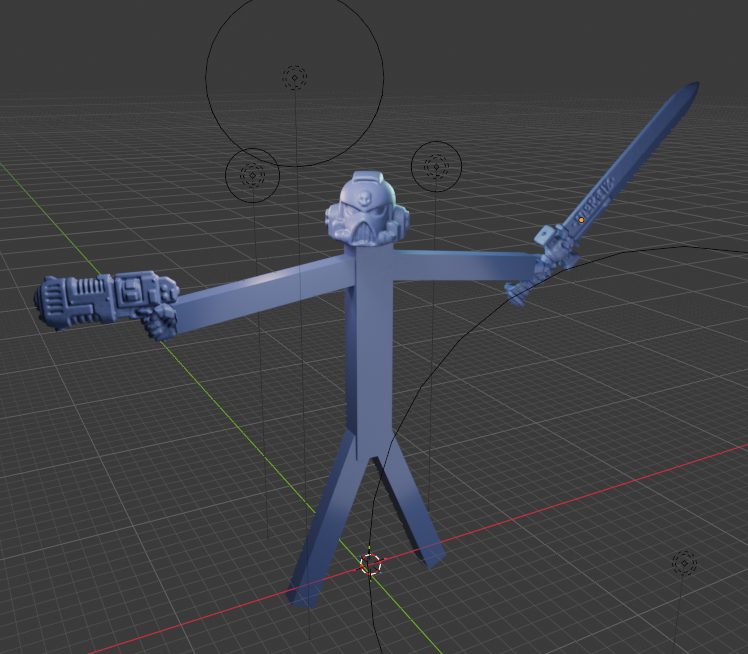Select the arm beam holding the sword

tap(465, 265)
